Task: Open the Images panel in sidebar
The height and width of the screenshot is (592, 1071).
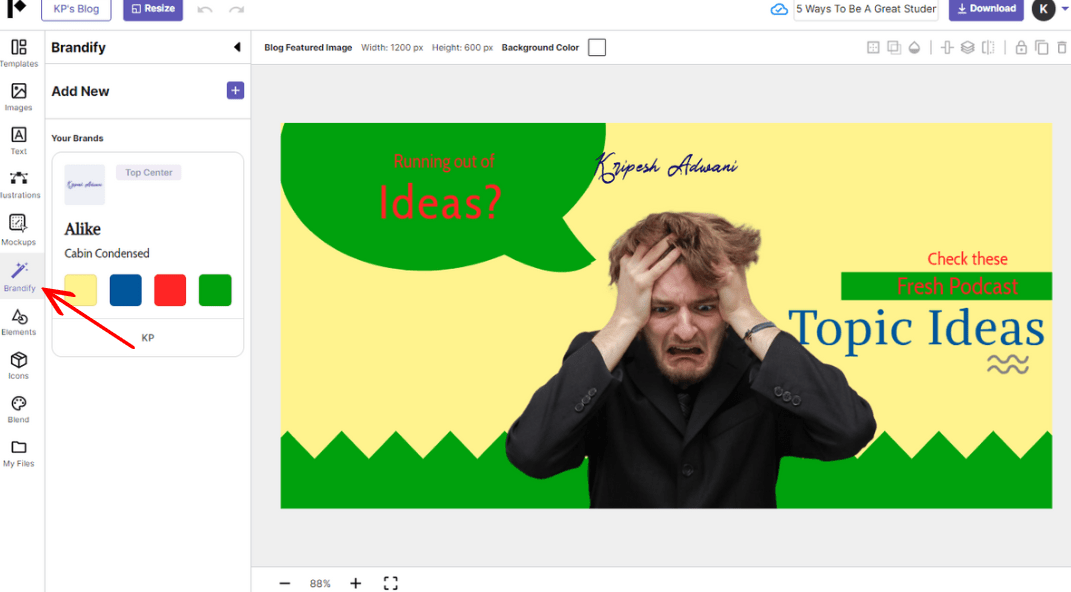Action: pyautogui.click(x=19, y=97)
